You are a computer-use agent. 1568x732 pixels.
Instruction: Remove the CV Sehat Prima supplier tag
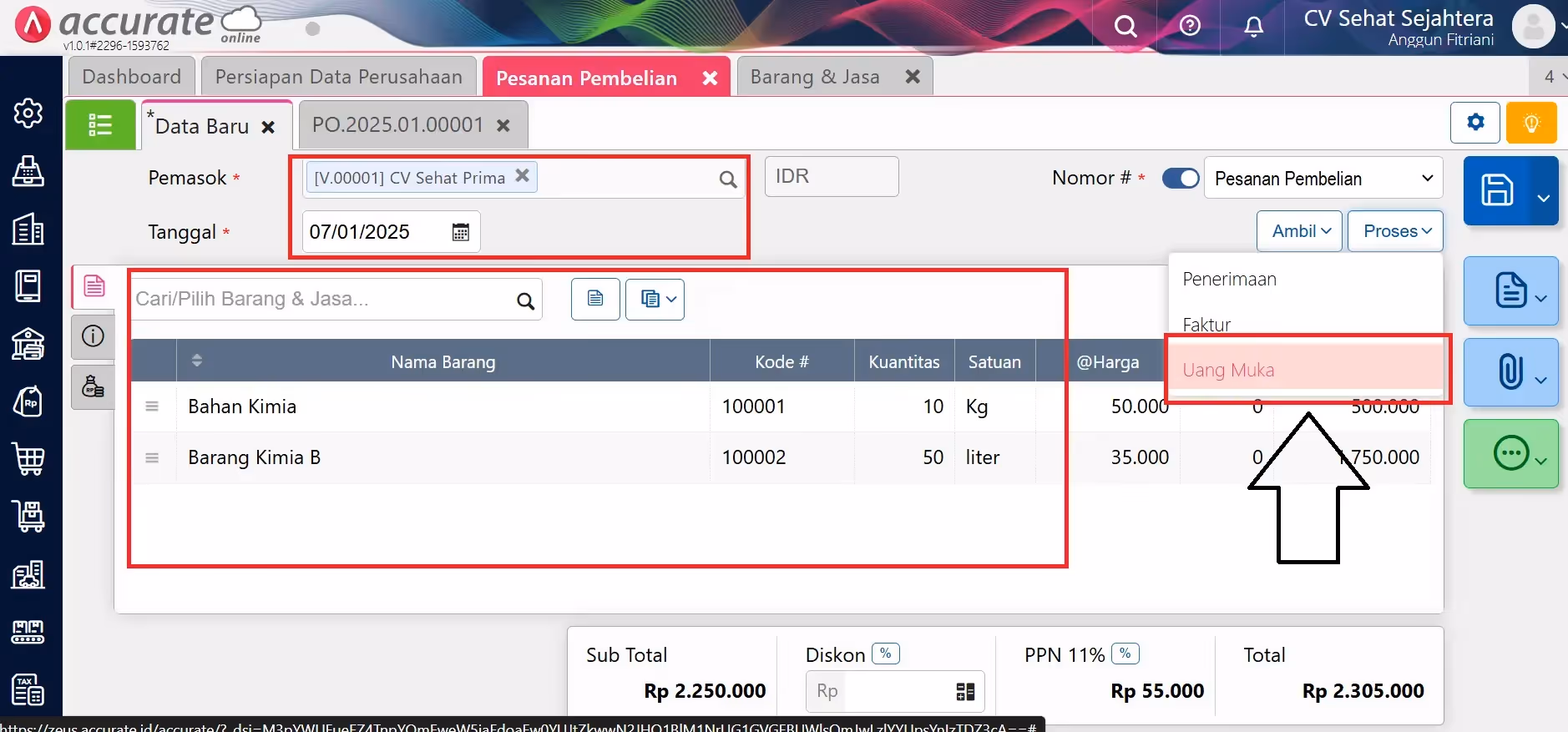click(x=522, y=176)
